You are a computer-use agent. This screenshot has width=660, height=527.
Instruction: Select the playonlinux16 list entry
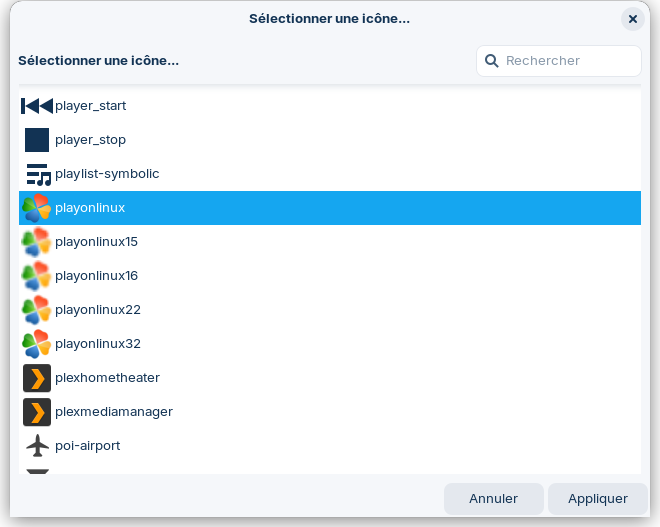tap(96, 276)
